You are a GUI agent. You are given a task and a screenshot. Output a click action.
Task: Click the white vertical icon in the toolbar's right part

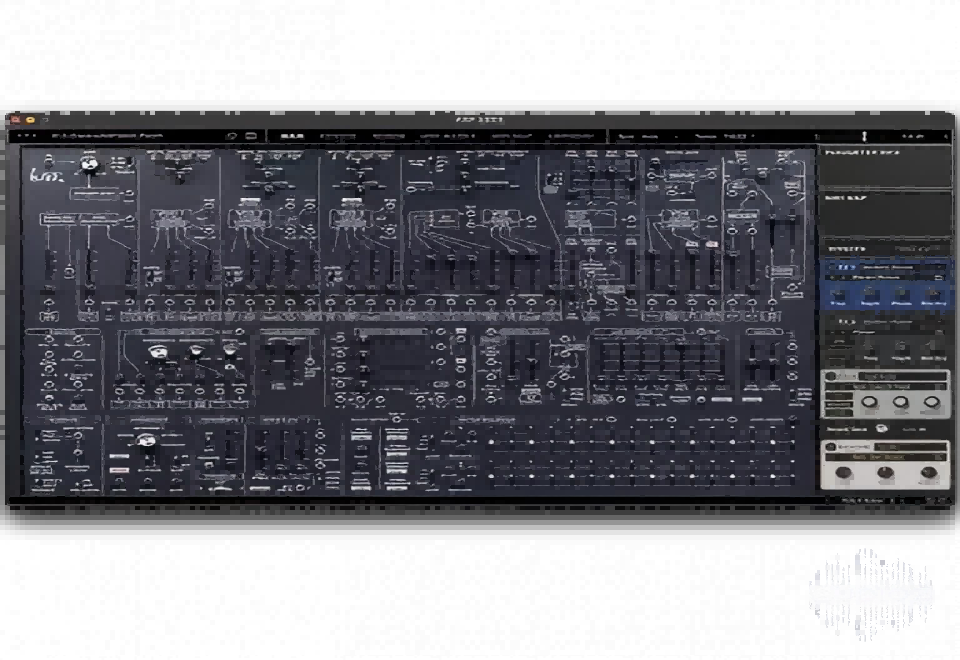point(864,136)
